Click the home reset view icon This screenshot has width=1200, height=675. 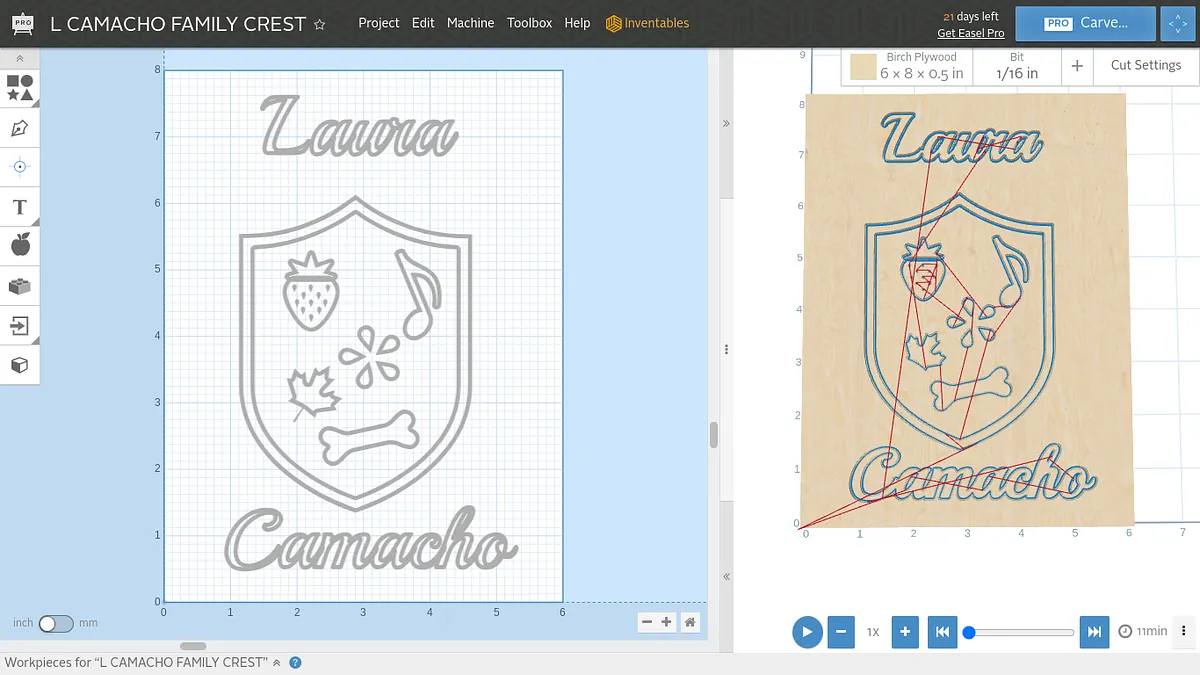pyautogui.click(x=690, y=622)
